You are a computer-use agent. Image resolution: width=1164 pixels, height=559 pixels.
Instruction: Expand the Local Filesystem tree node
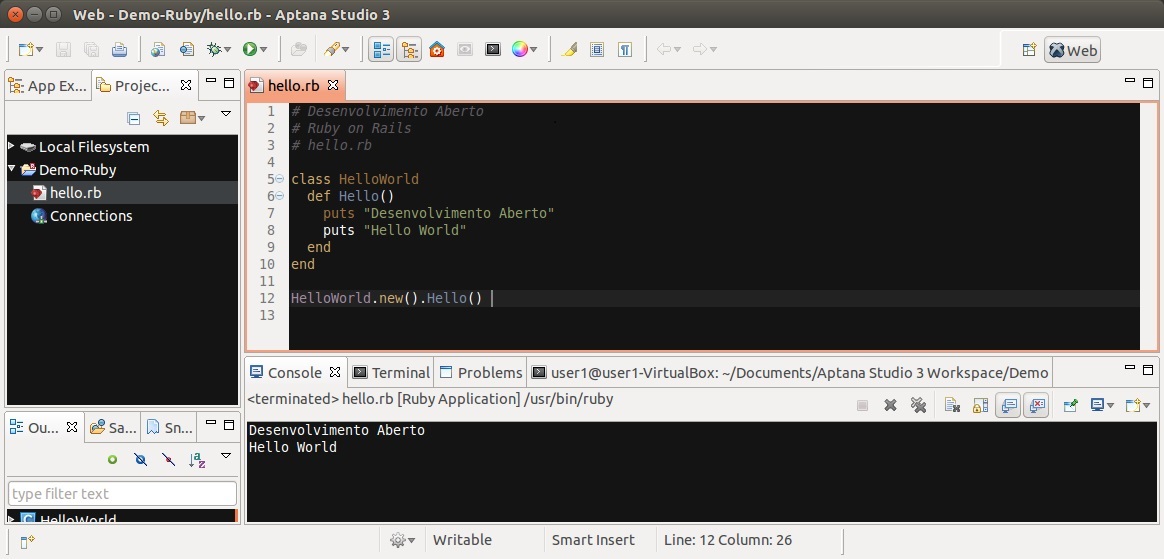point(12,146)
